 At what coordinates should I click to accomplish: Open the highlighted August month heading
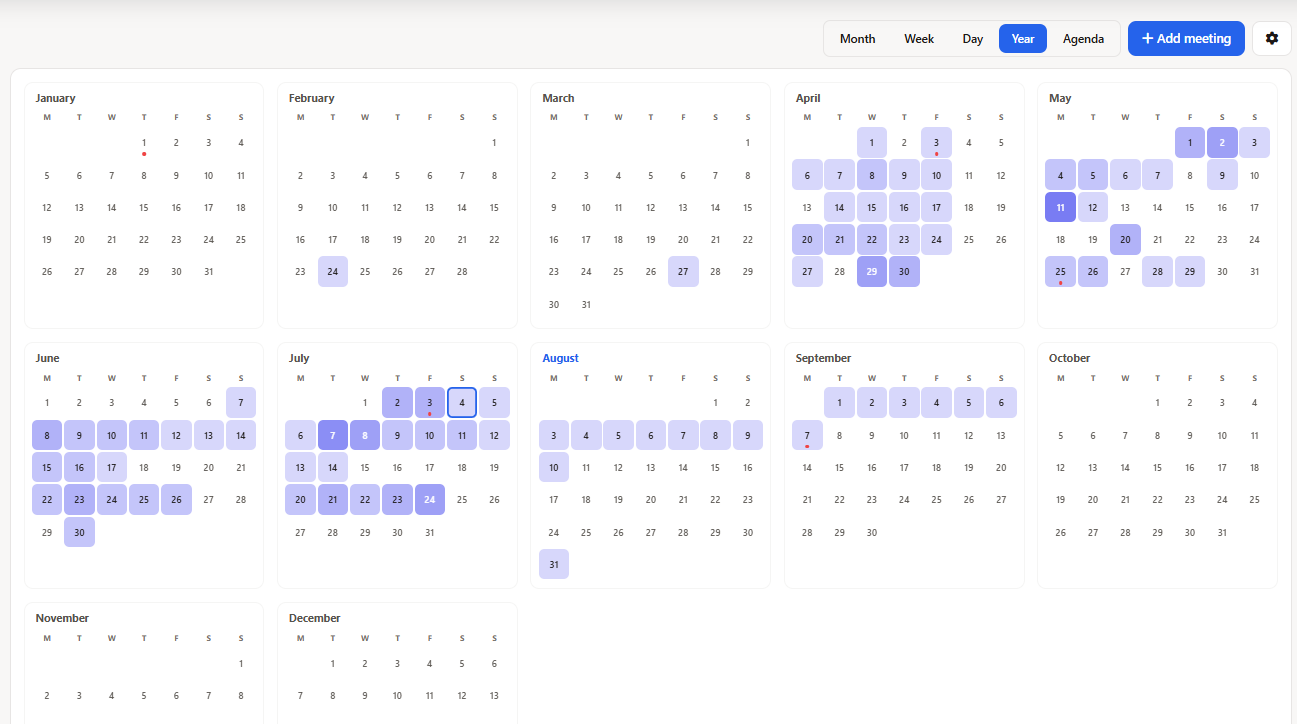point(560,358)
